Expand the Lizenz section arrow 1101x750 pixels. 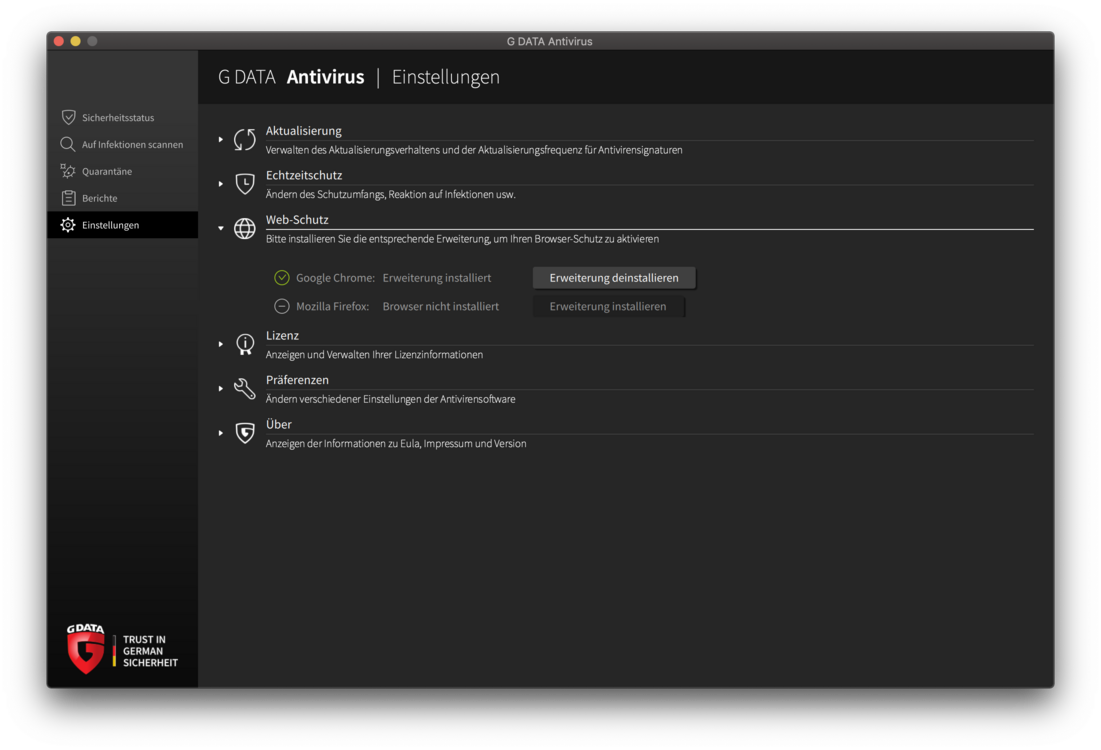tap(220, 344)
